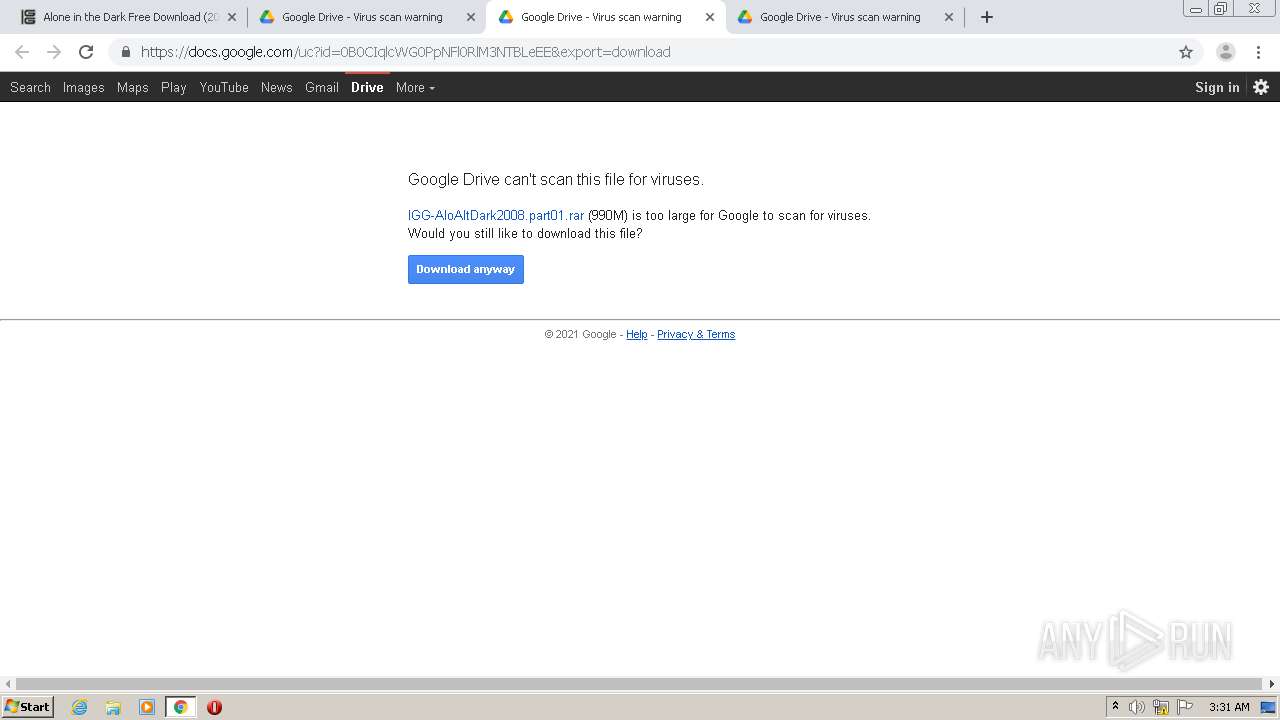The height and width of the screenshot is (720, 1280).
Task: Reload the current page
Action: [86, 52]
